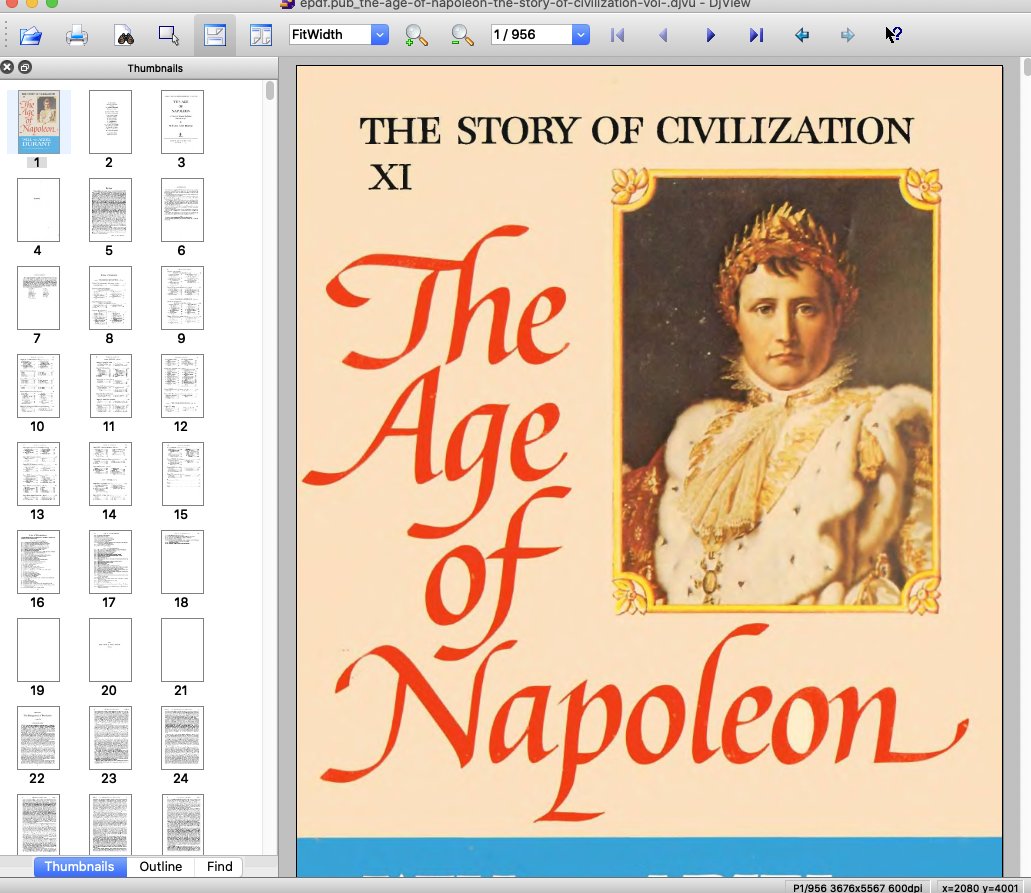The image size is (1031, 893).
Task: Float the Thumbnails dock panel
Action: click(25, 67)
